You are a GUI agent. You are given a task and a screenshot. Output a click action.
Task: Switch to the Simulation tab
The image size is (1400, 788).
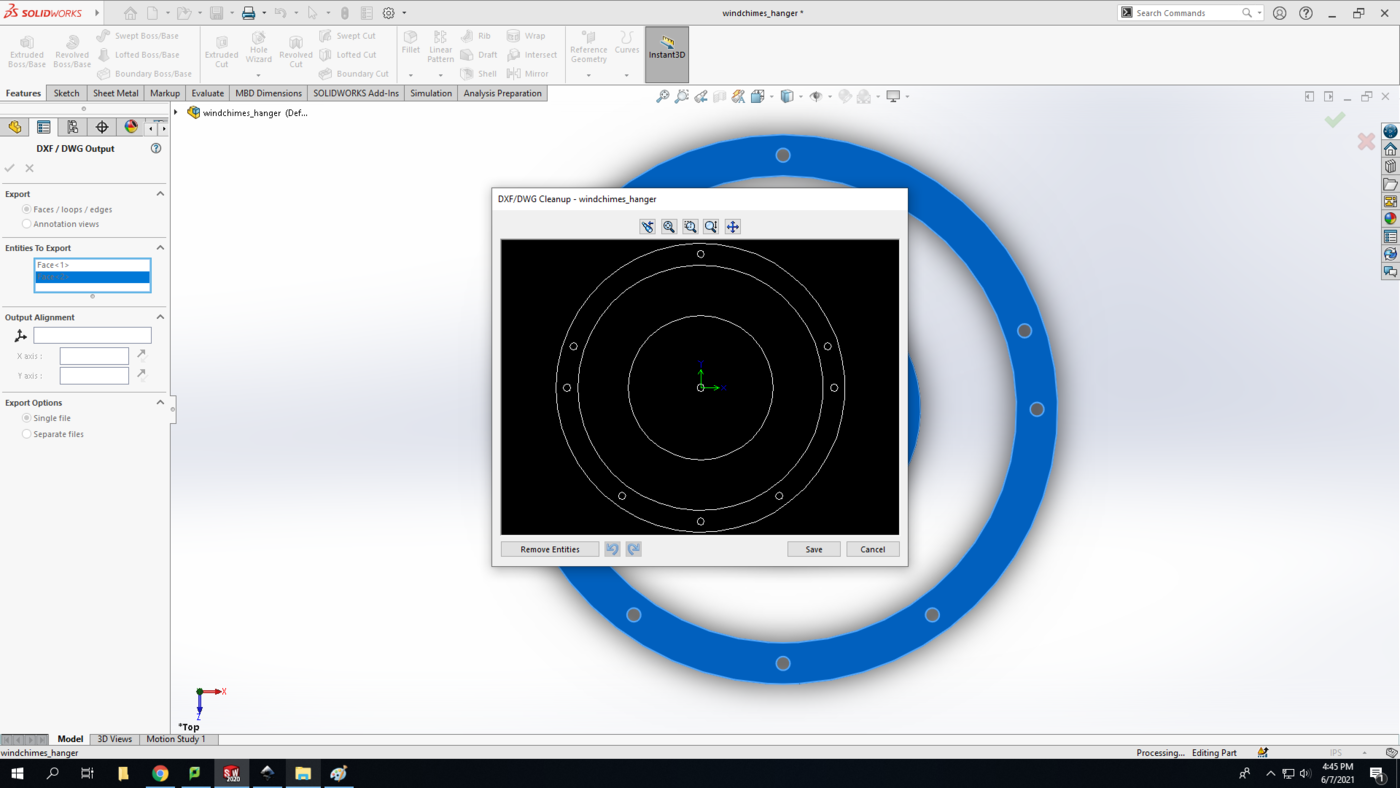click(431, 93)
